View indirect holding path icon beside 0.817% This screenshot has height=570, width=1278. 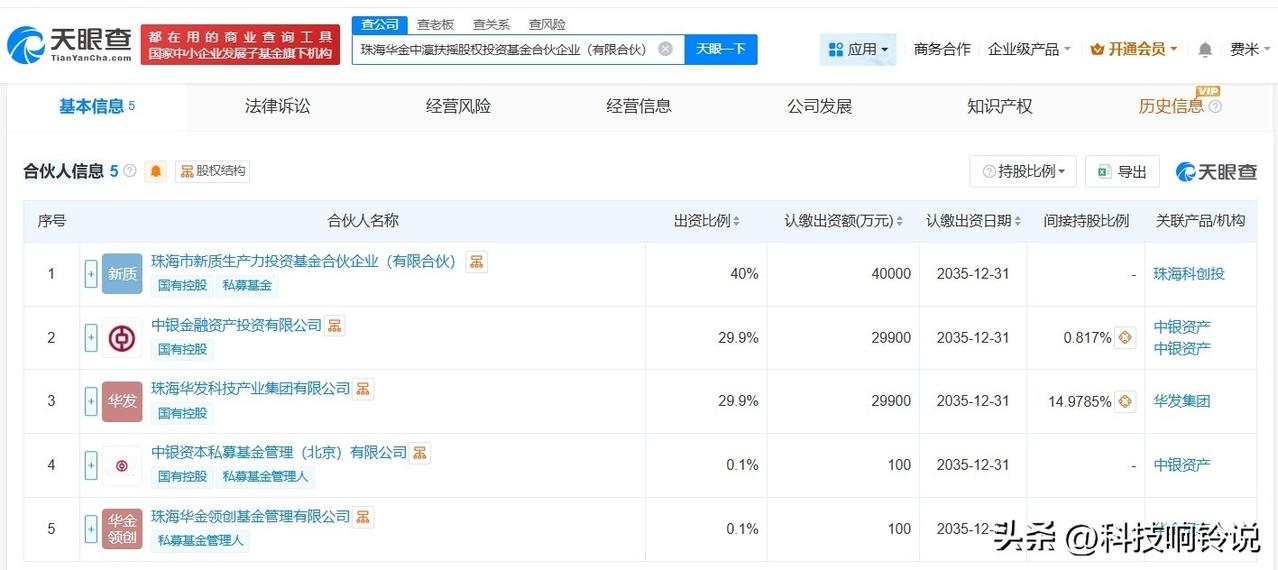[x=1125, y=338]
